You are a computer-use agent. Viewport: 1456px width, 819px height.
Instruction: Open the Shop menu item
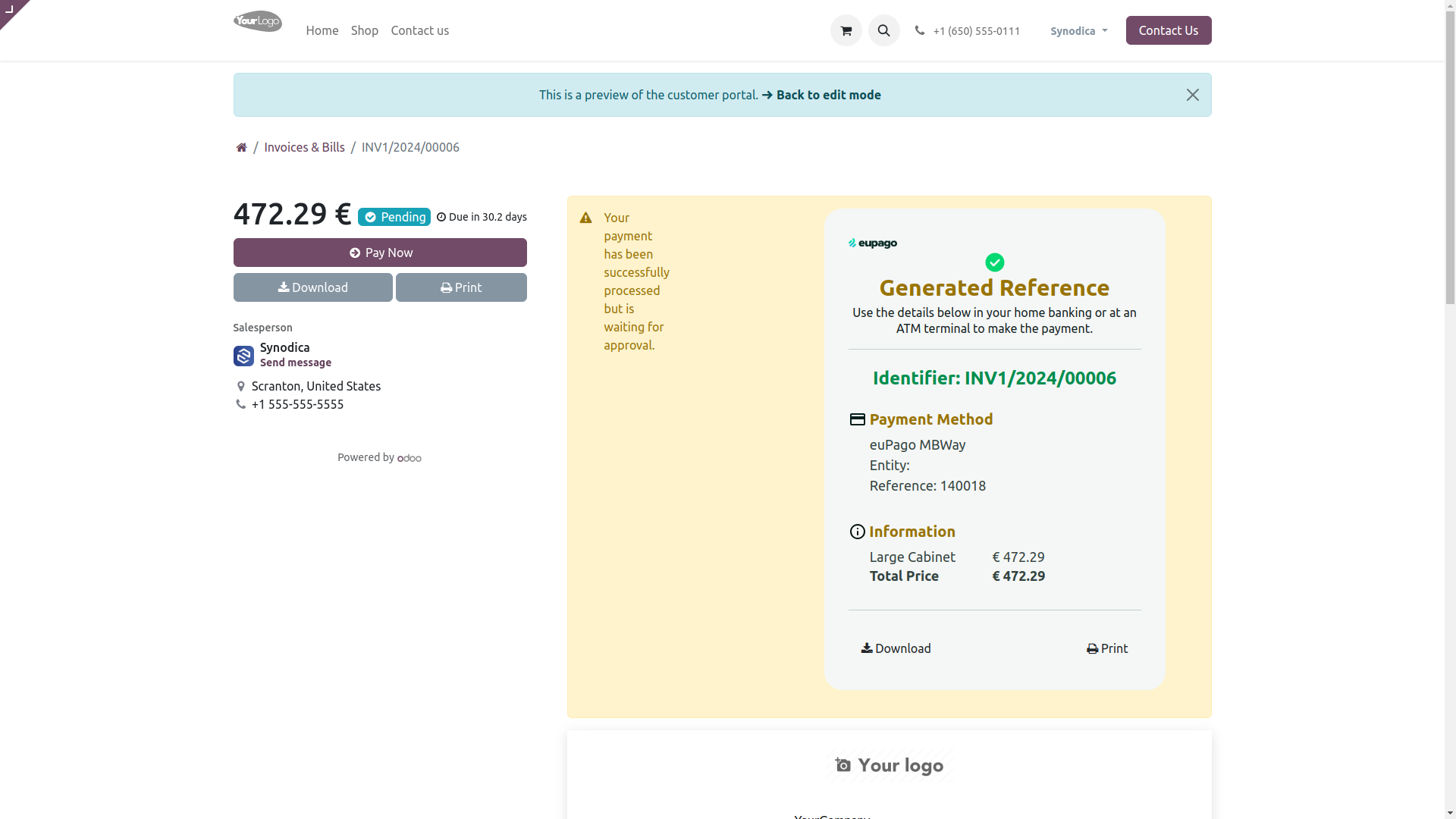pos(364,30)
